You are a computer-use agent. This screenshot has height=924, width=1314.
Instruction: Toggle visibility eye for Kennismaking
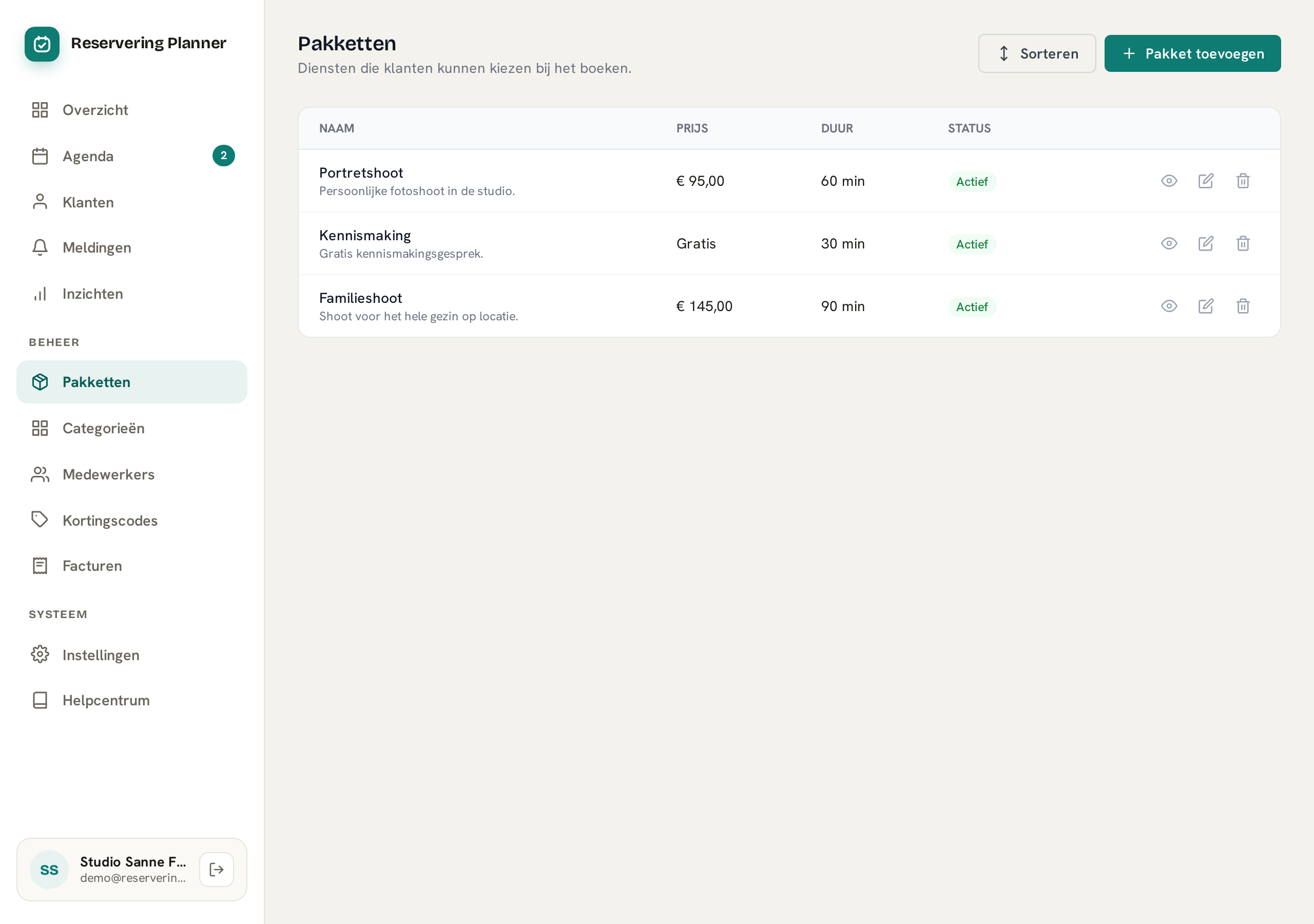(1169, 243)
